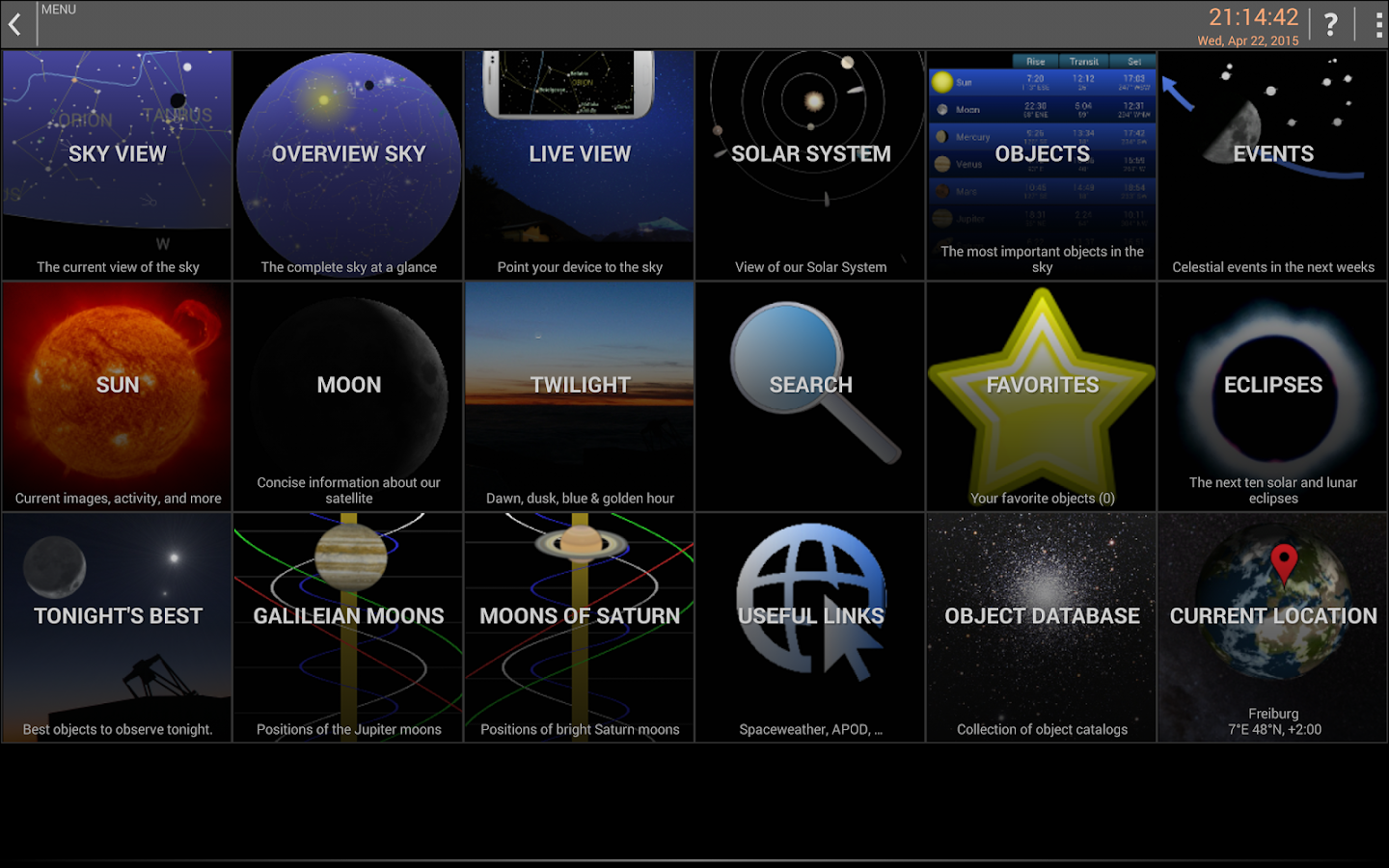Open the Object Database catalogs
Viewport: 1389px width, 868px height.
(x=1042, y=627)
